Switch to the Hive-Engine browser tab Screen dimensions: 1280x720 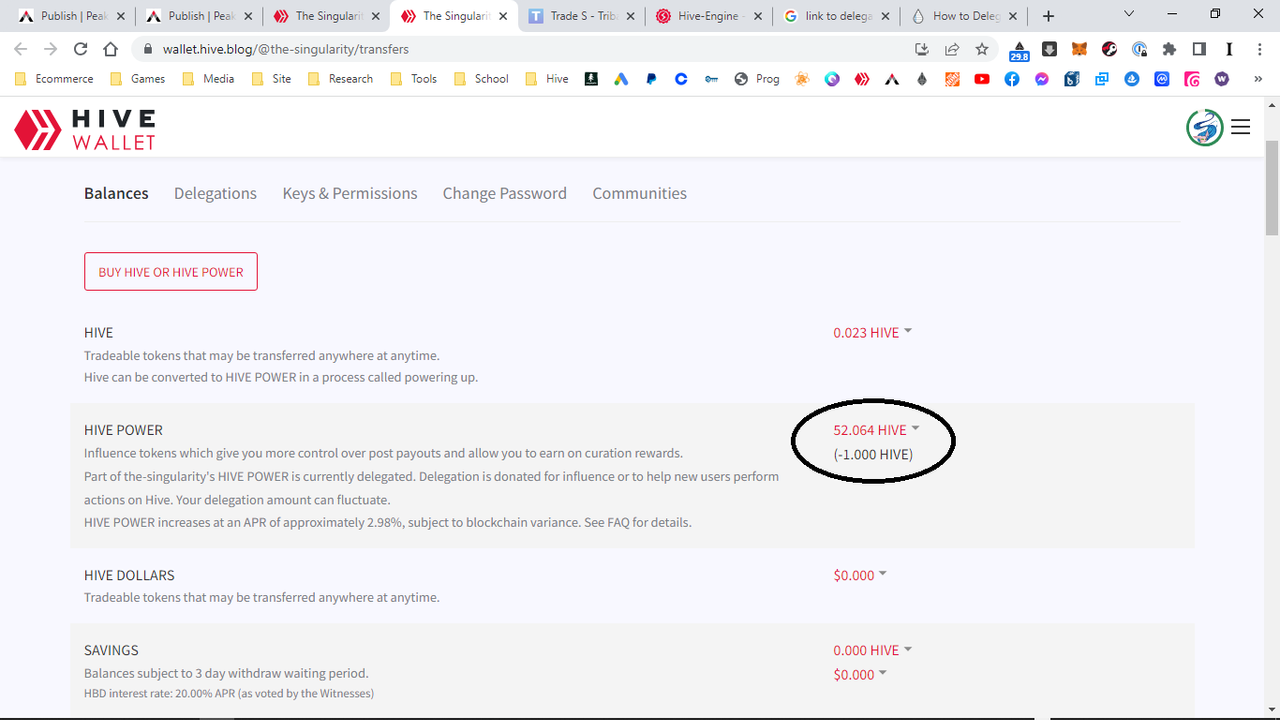pos(707,16)
